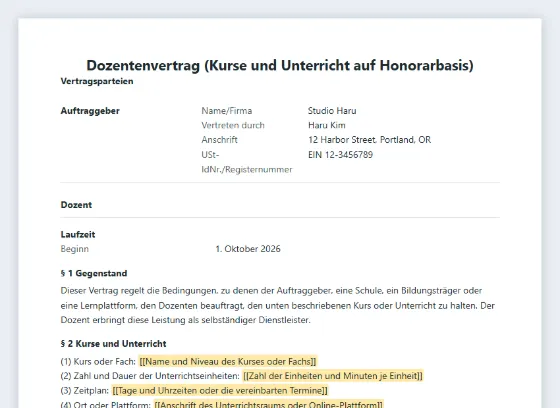560x408 pixels.
Task: Select the "Vertragsparteien" heading
Action: point(97,81)
